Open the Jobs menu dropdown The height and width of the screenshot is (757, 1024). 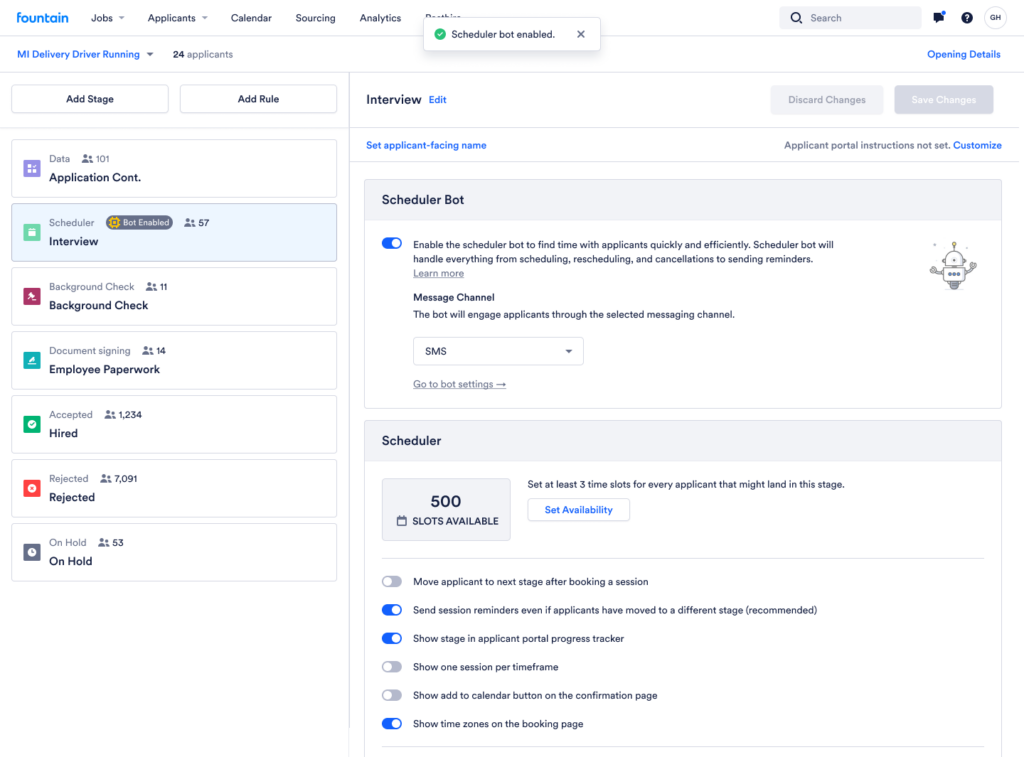[x=108, y=18]
